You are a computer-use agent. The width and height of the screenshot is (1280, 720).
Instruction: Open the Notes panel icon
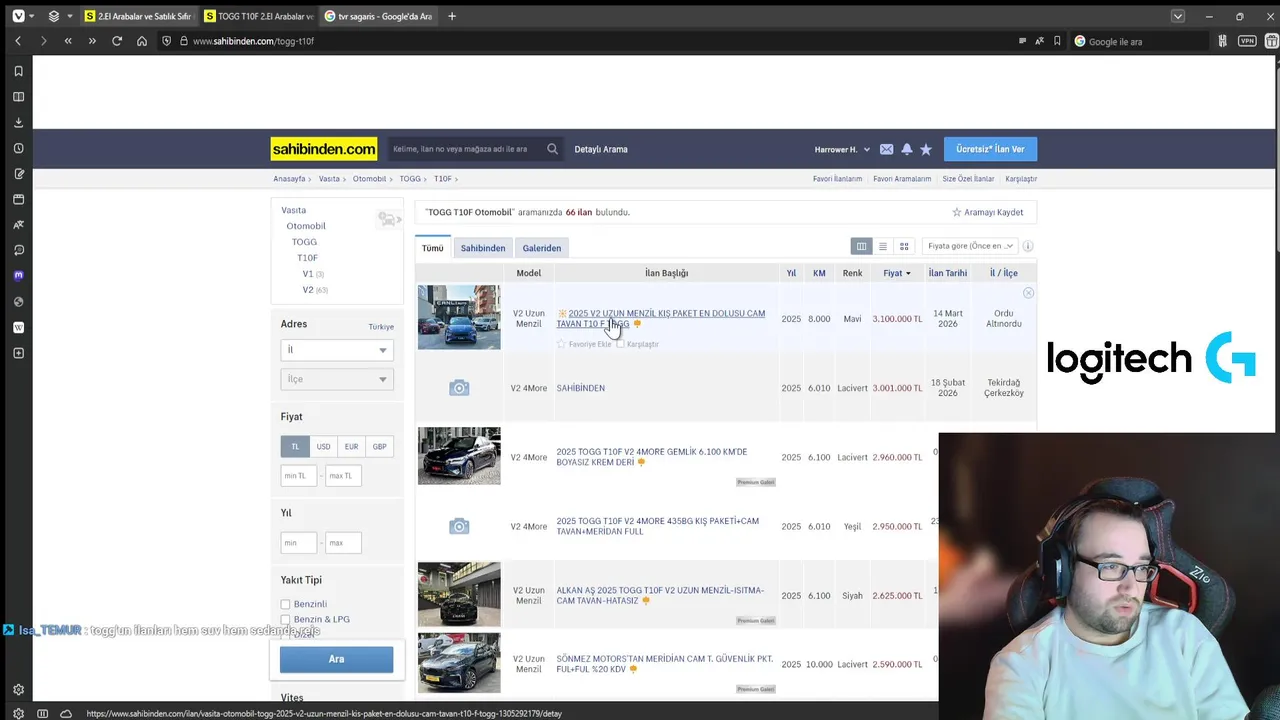[x=18, y=174]
